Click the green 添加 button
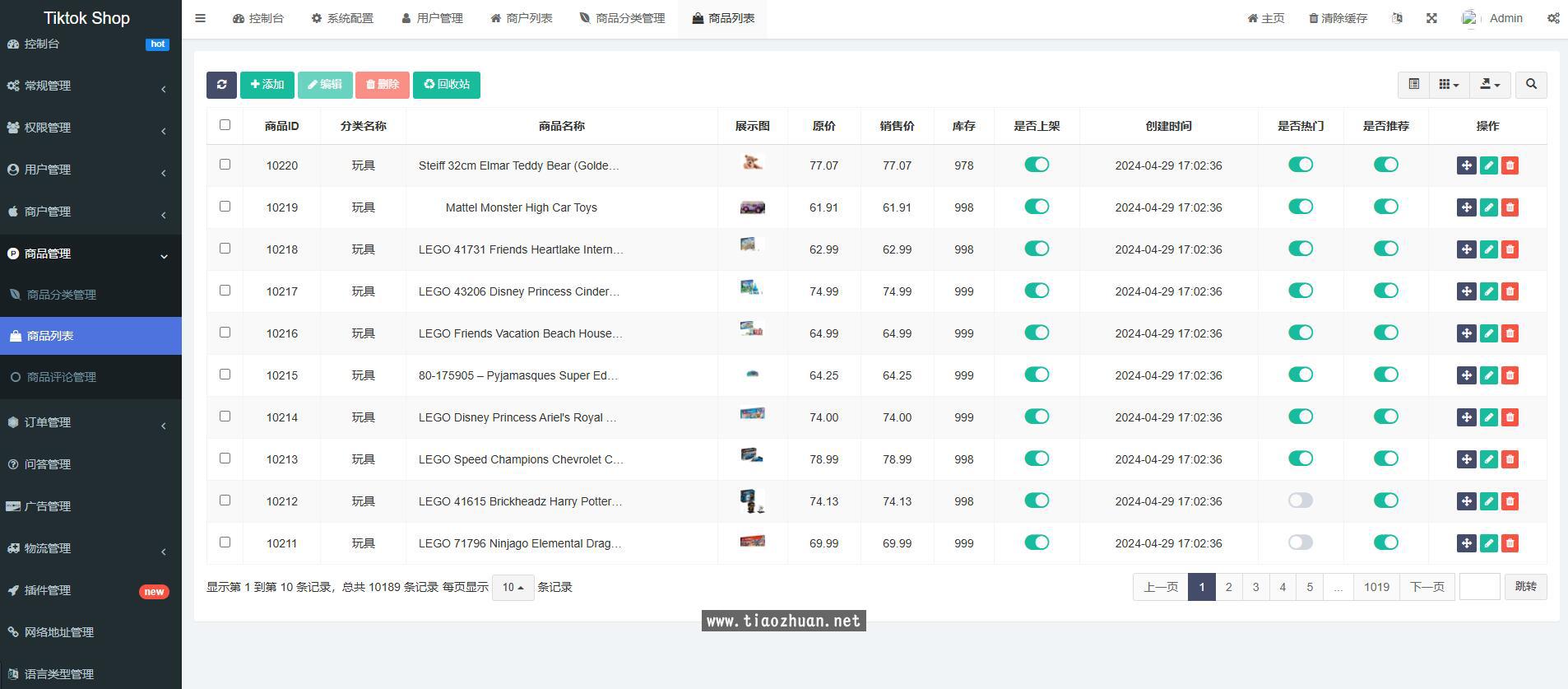Viewport: 1568px width, 689px height. point(267,85)
